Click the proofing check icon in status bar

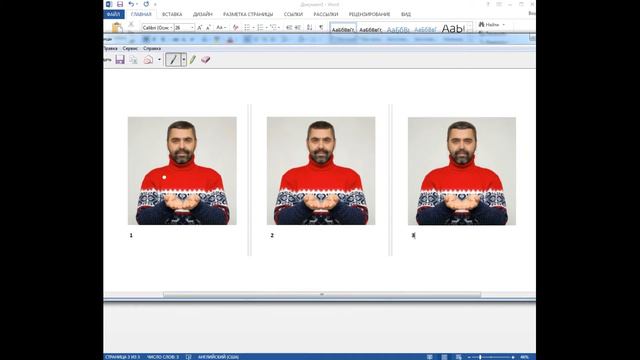click(x=189, y=357)
